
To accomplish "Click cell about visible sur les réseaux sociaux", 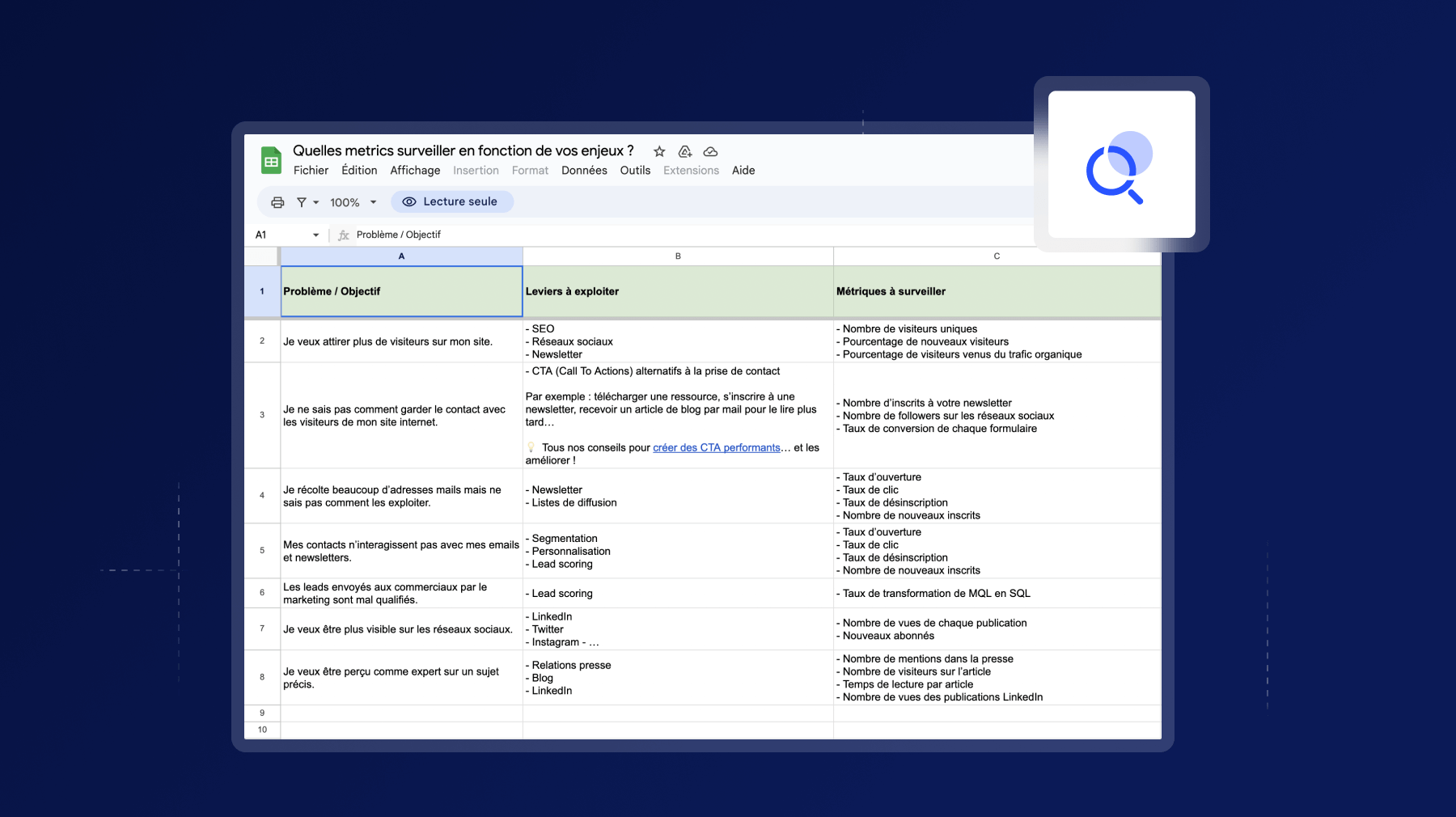I will pyautogui.click(x=401, y=629).
